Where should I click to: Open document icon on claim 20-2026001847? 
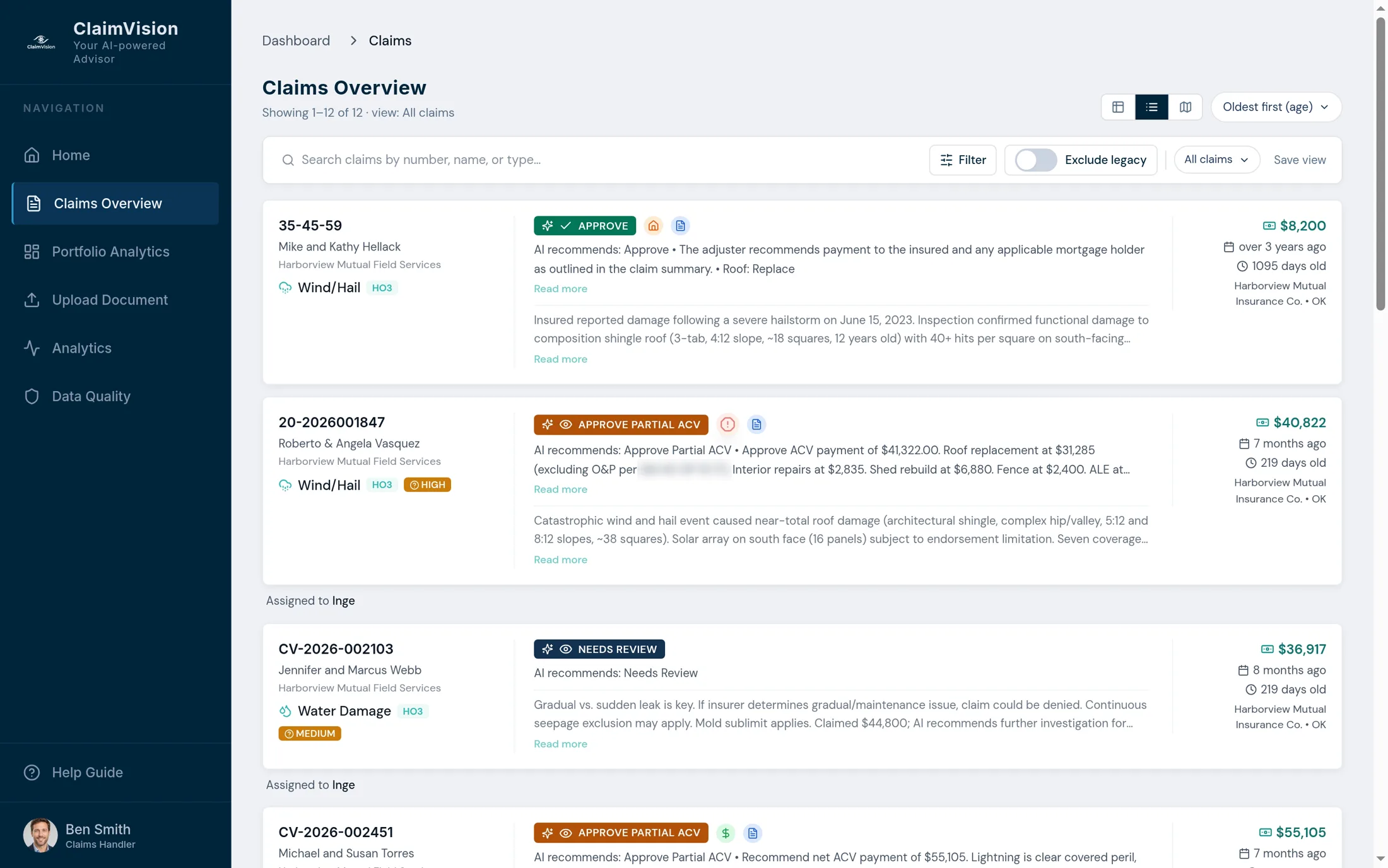[x=756, y=425]
